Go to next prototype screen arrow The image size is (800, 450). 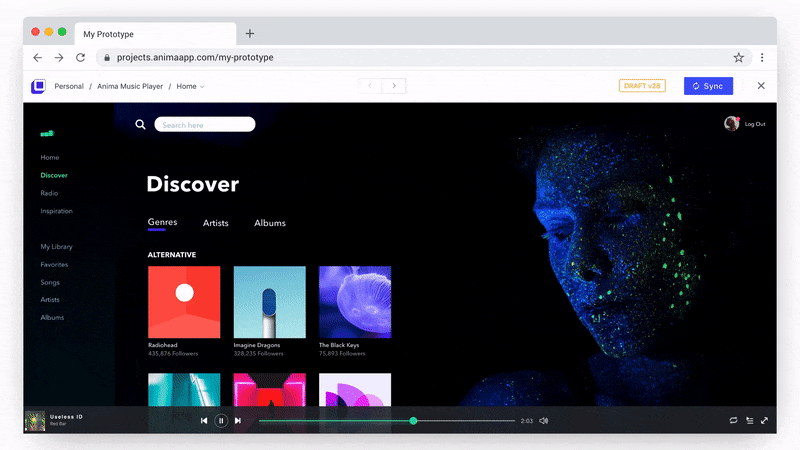(x=395, y=86)
